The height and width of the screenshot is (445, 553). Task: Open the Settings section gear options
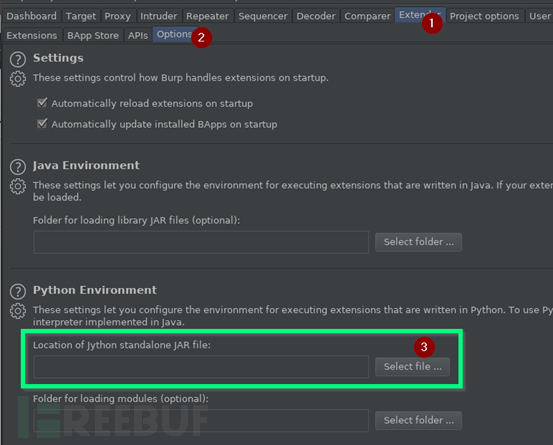coord(18,79)
